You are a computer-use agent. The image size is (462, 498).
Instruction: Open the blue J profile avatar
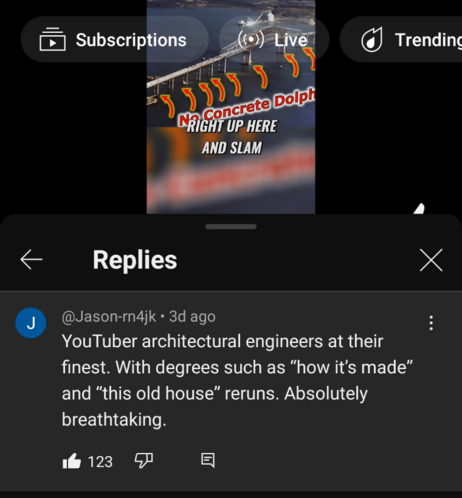31,323
